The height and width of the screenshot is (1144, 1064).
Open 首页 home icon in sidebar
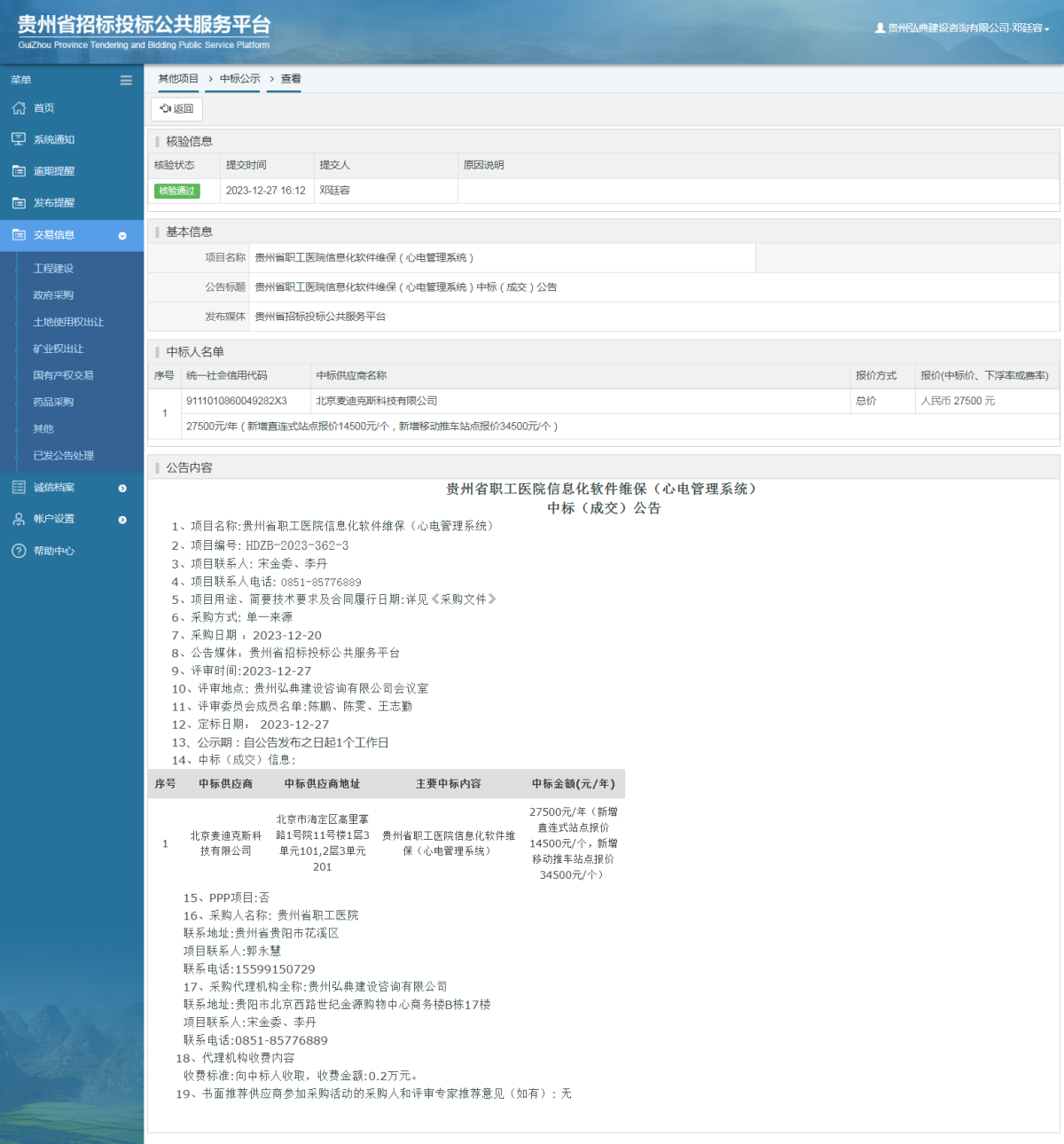point(19,108)
